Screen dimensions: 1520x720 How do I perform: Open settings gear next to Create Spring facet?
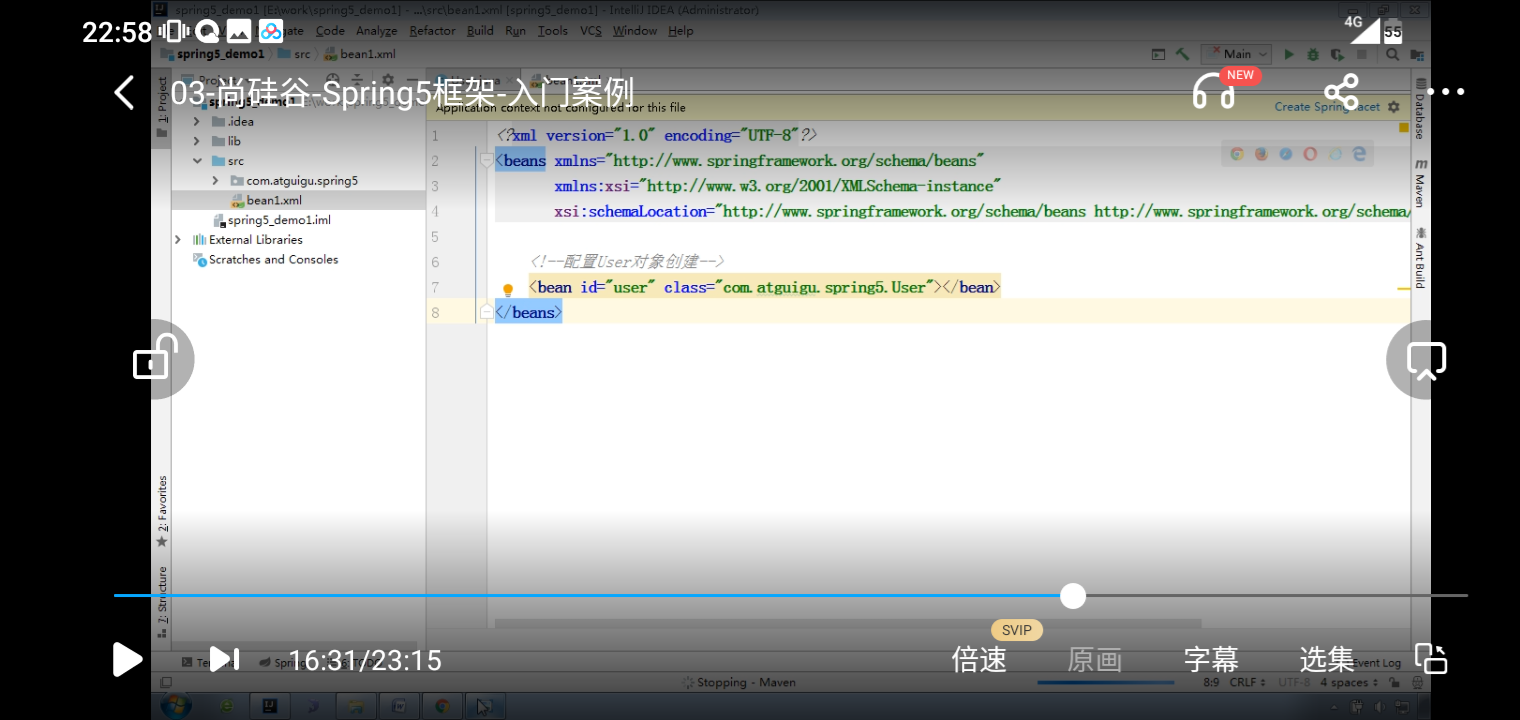(1394, 107)
